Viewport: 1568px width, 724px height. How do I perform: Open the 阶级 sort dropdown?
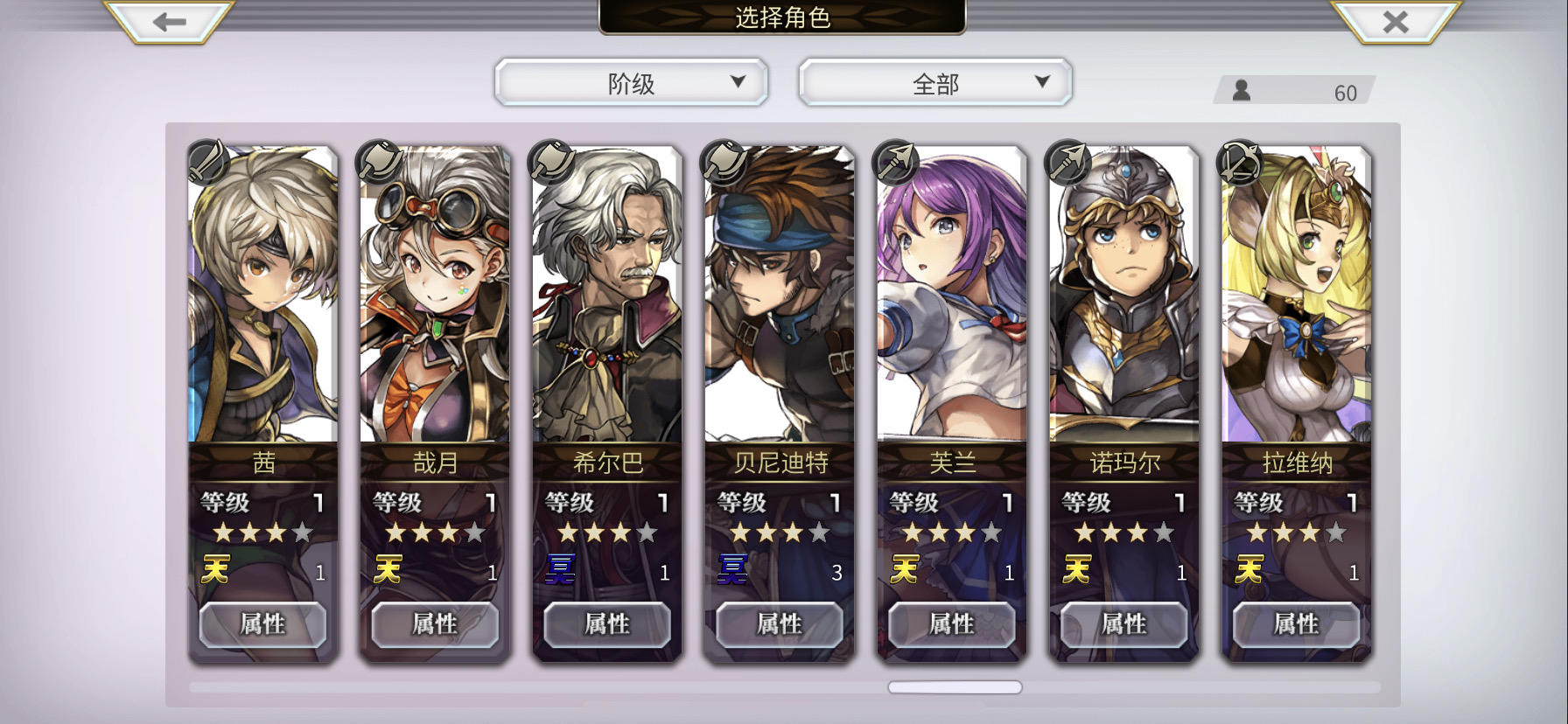point(631,83)
